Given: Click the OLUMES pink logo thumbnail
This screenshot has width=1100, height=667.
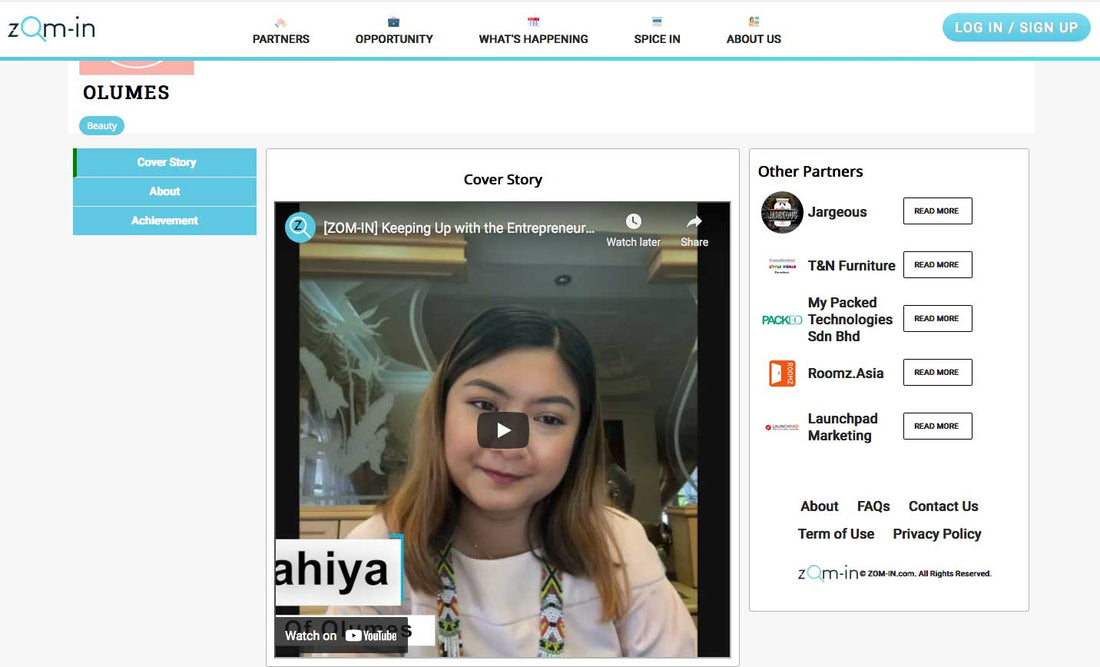Looking at the screenshot, I should click(137, 67).
